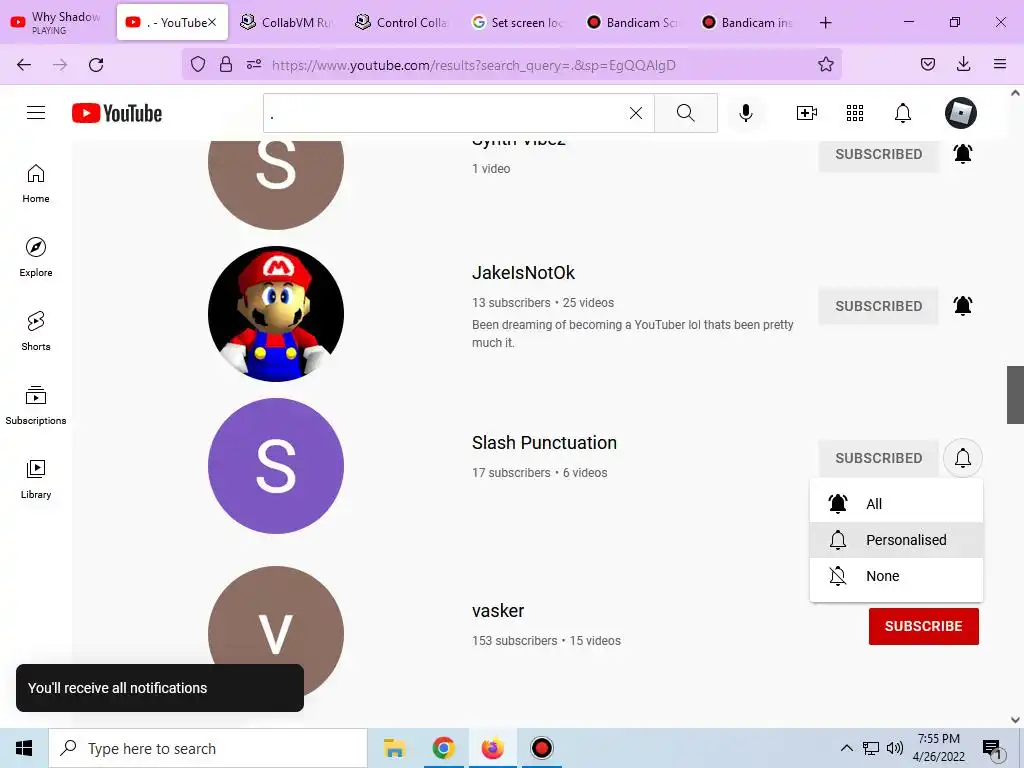Show hidden tray icons chevron
Viewport: 1024px width, 768px height.
846,748
